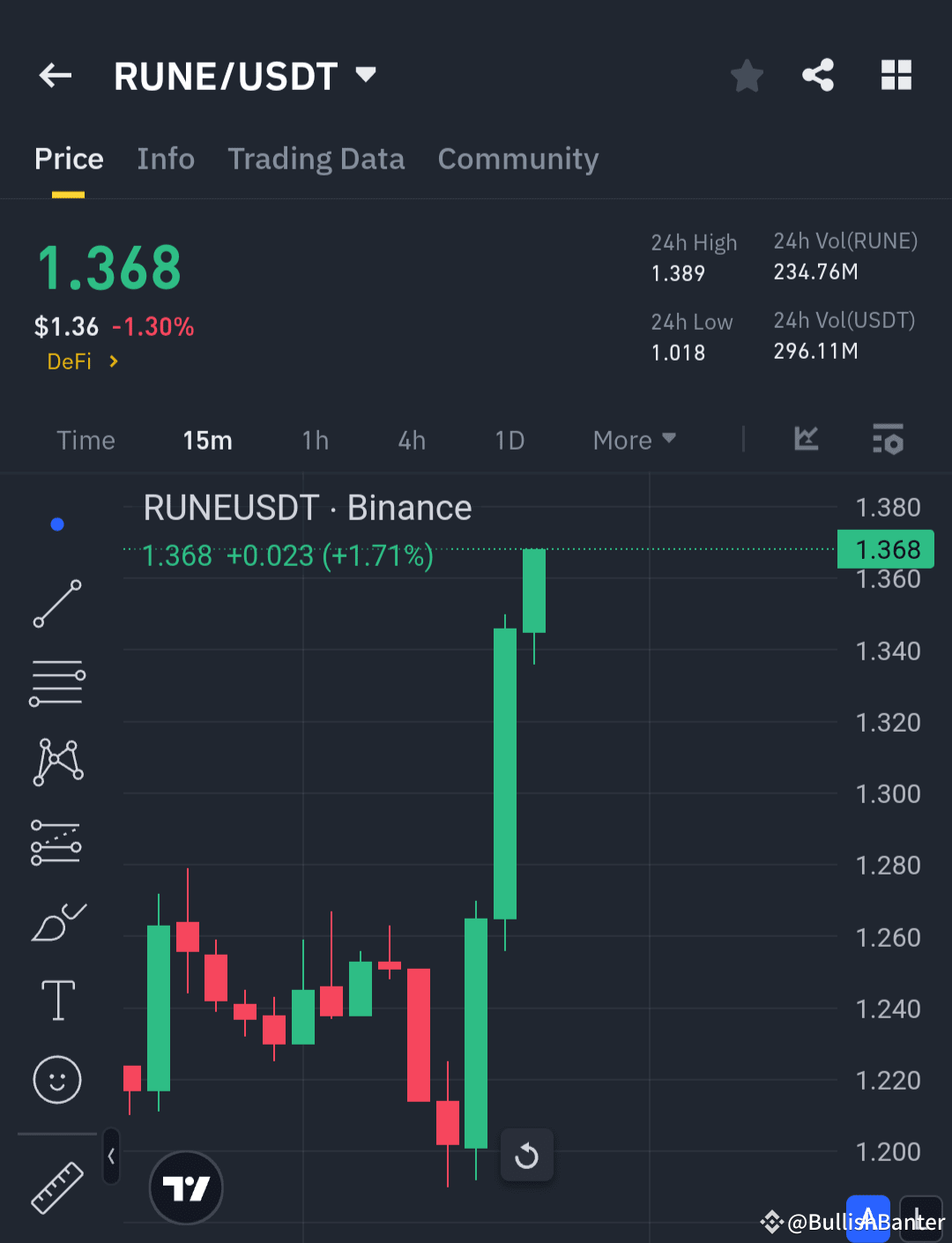The image size is (952, 1243).
Task: Open the emoji sticker tool
Action: pyautogui.click(x=56, y=1079)
